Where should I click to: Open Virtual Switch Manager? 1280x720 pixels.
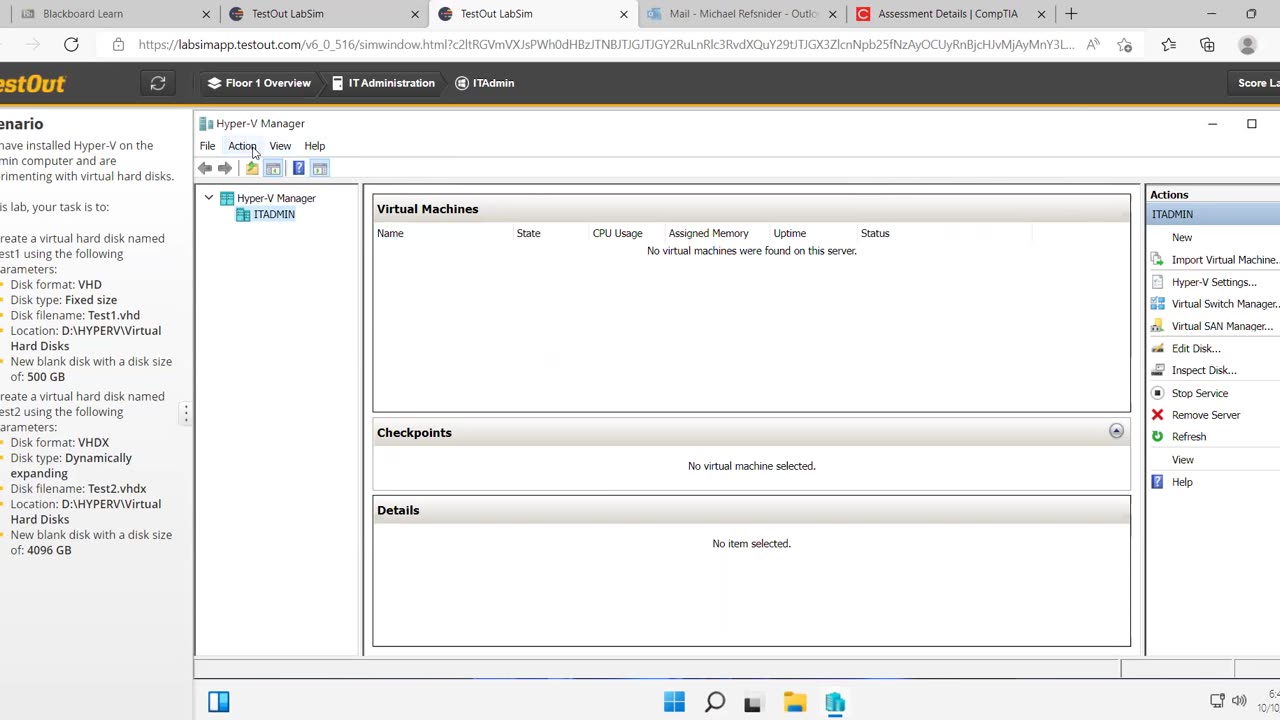(1225, 304)
